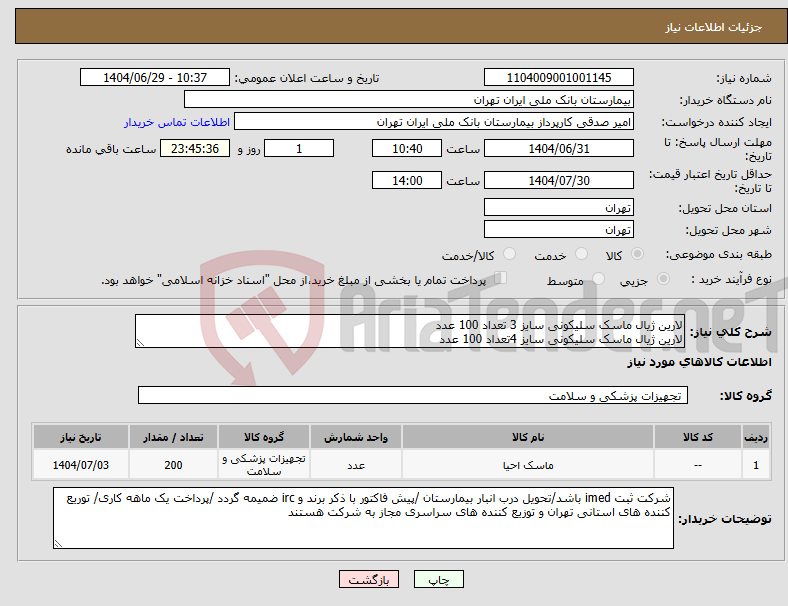Click the table cell تجهیزات پزشکی و سلامت

(x=264, y=465)
